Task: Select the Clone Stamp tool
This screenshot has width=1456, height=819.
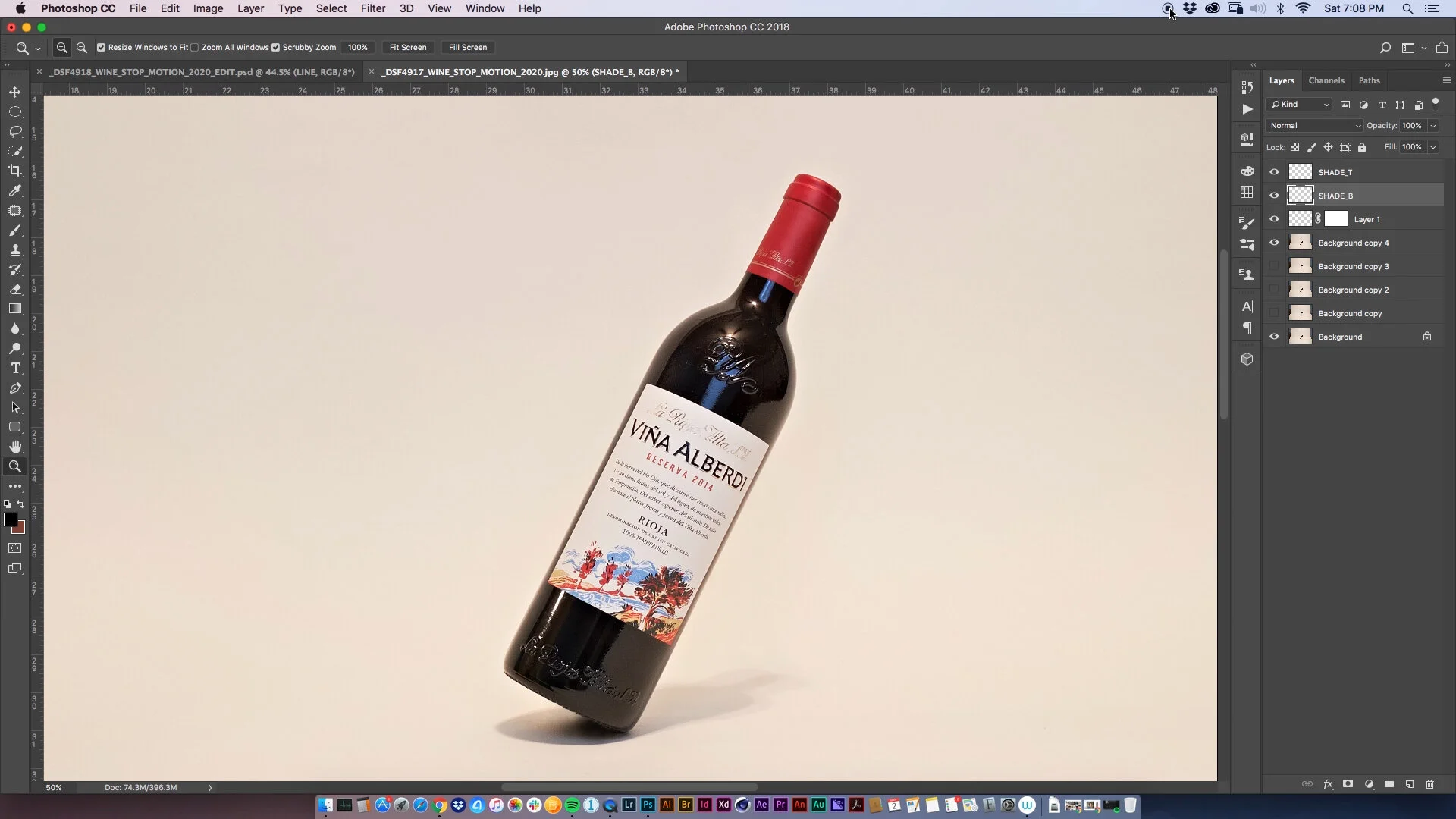Action: 15,249
